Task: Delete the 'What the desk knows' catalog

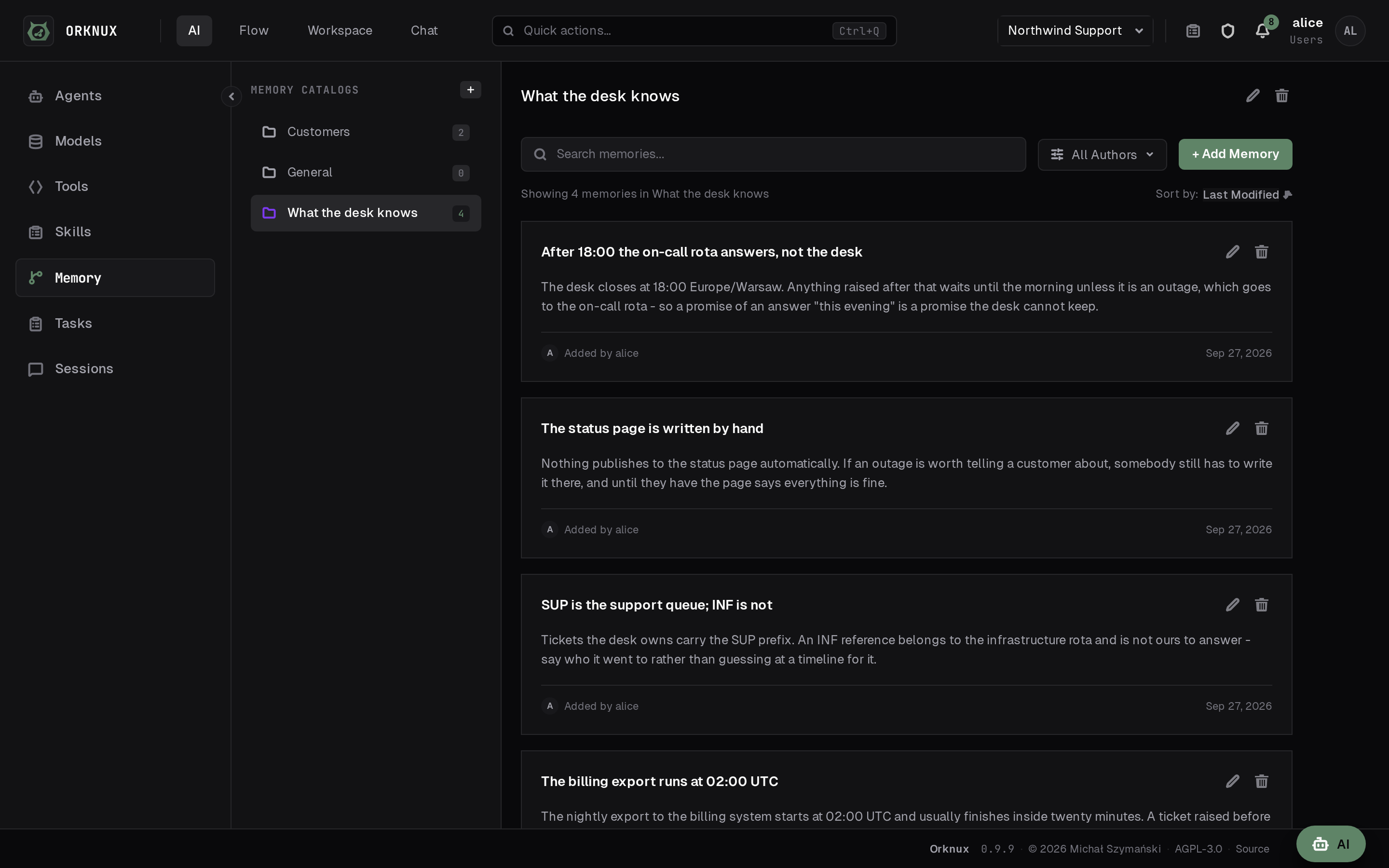Action: 1281,95
